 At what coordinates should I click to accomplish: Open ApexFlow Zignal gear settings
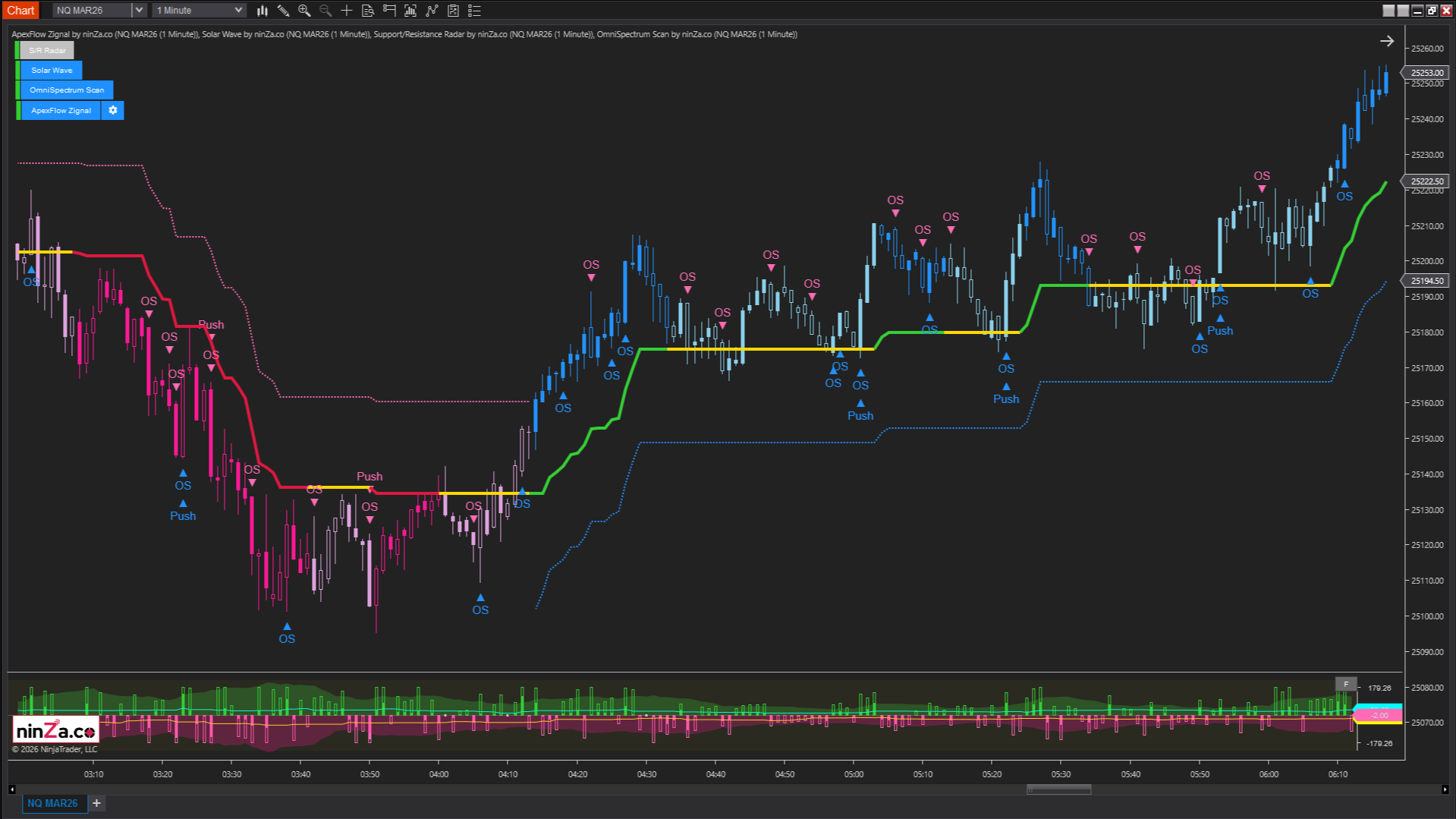113,110
